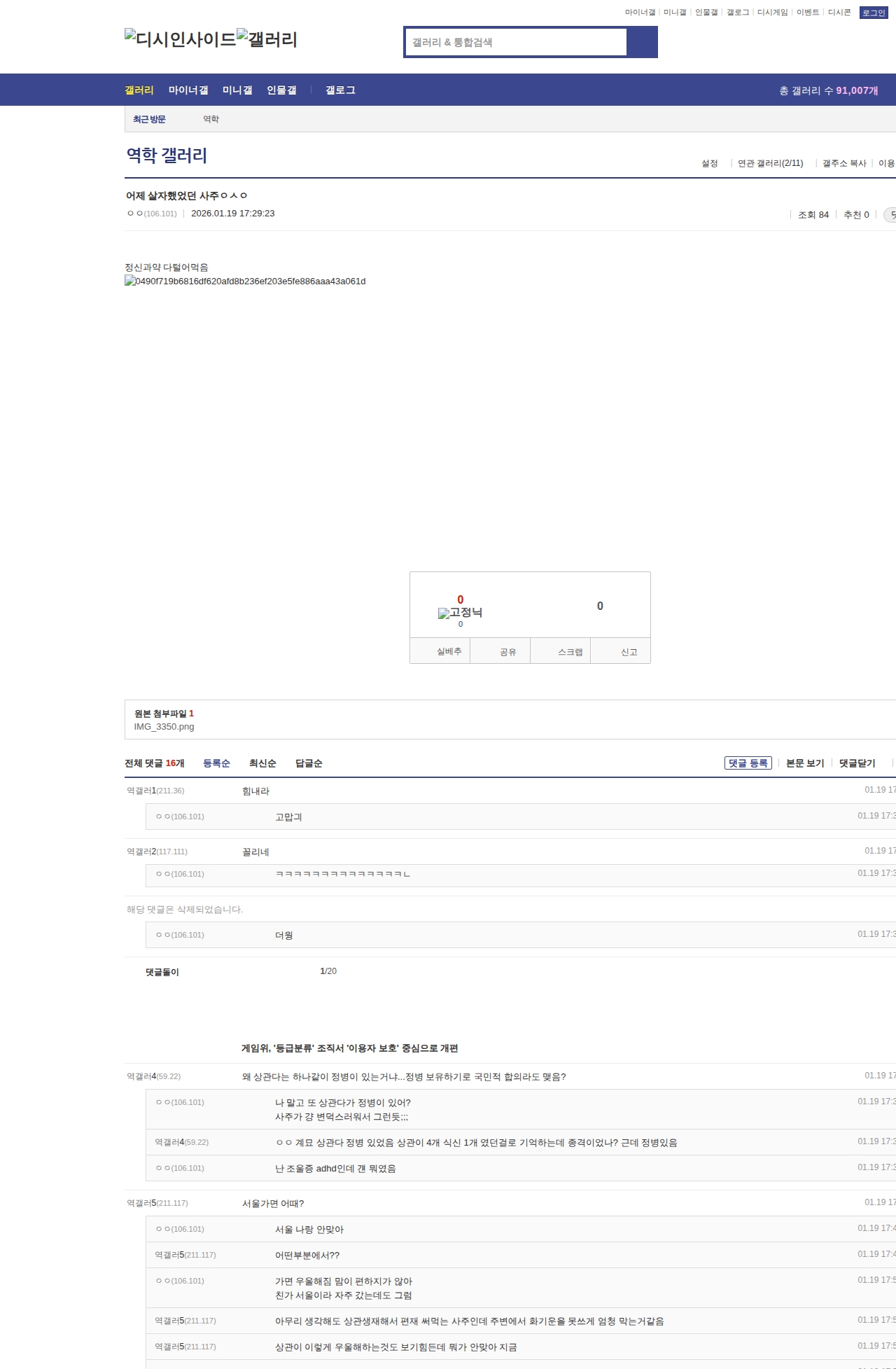Expand the 연관 갤러리(2/11) list

(770, 163)
